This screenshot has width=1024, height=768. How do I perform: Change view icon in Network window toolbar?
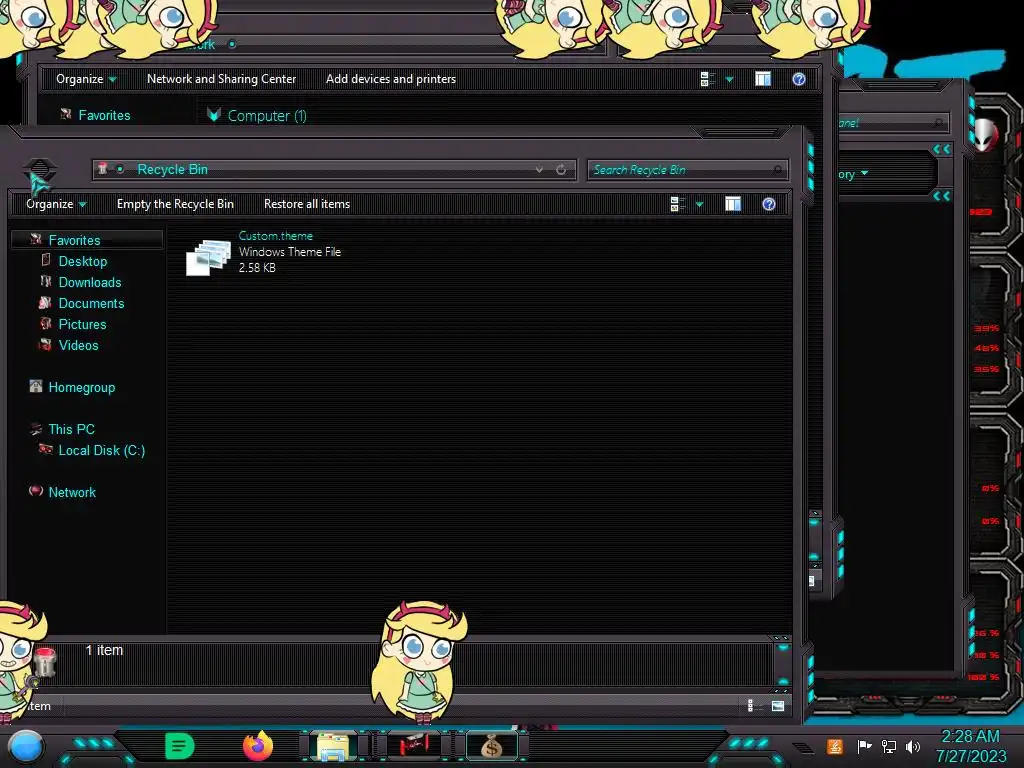[x=707, y=79]
